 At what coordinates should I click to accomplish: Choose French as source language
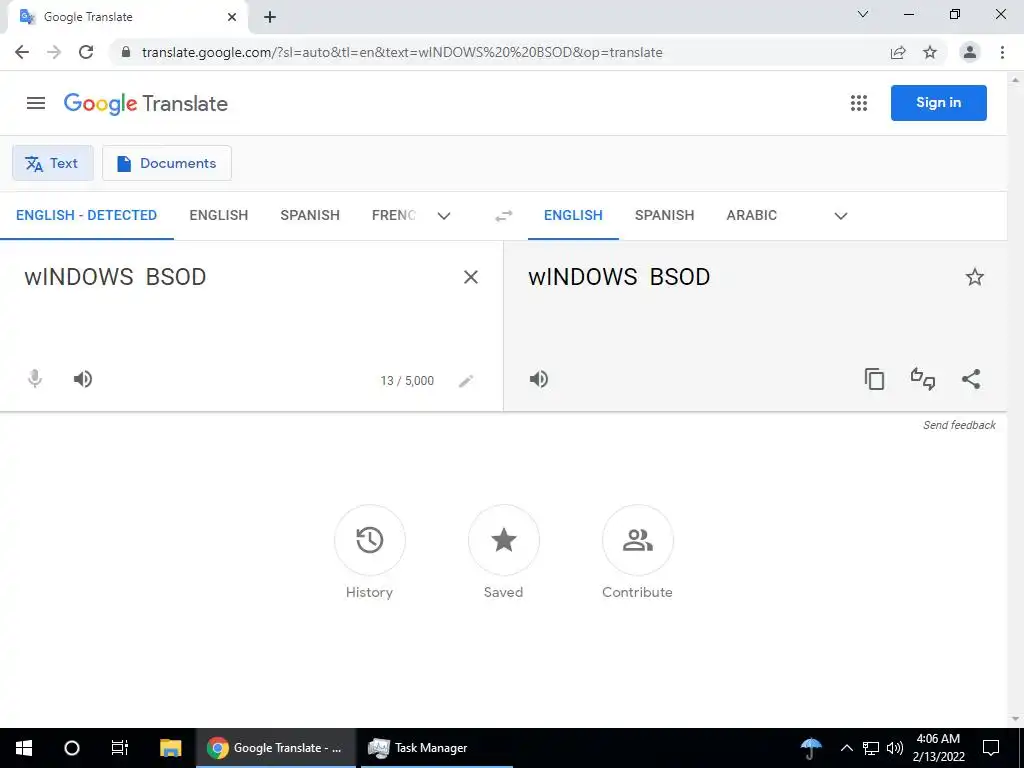(394, 216)
